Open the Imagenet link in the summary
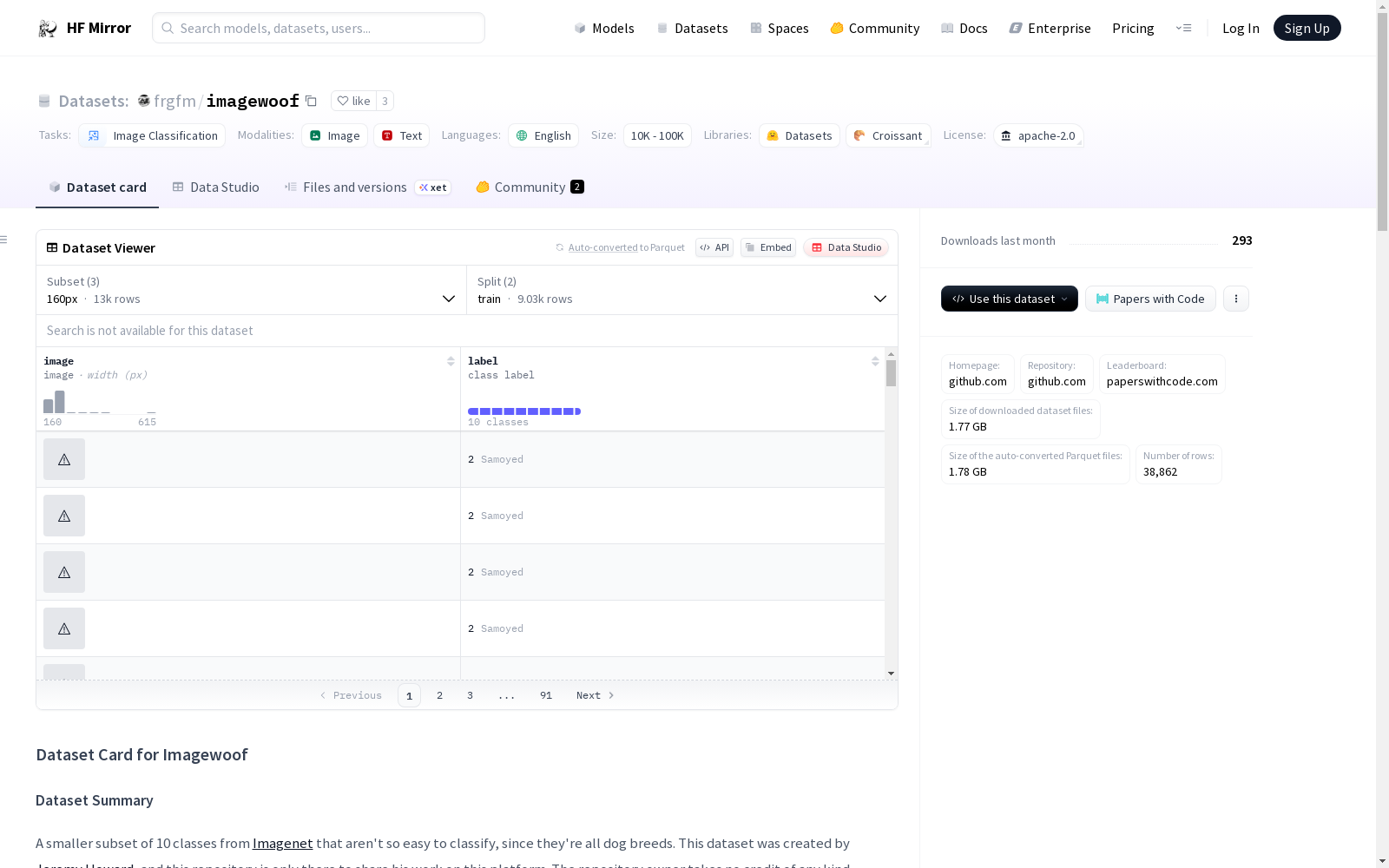The image size is (1389, 868). 282,843
